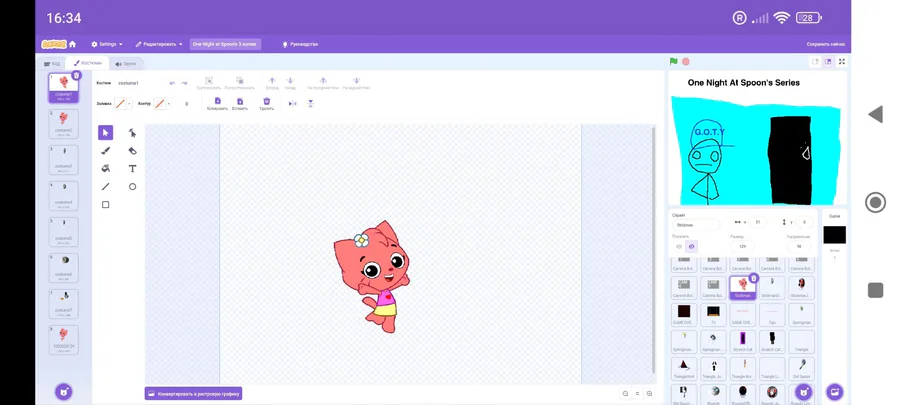900x405 pixels.
Task: Zoom out of the paint canvas
Action: pyautogui.click(x=625, y=394)
